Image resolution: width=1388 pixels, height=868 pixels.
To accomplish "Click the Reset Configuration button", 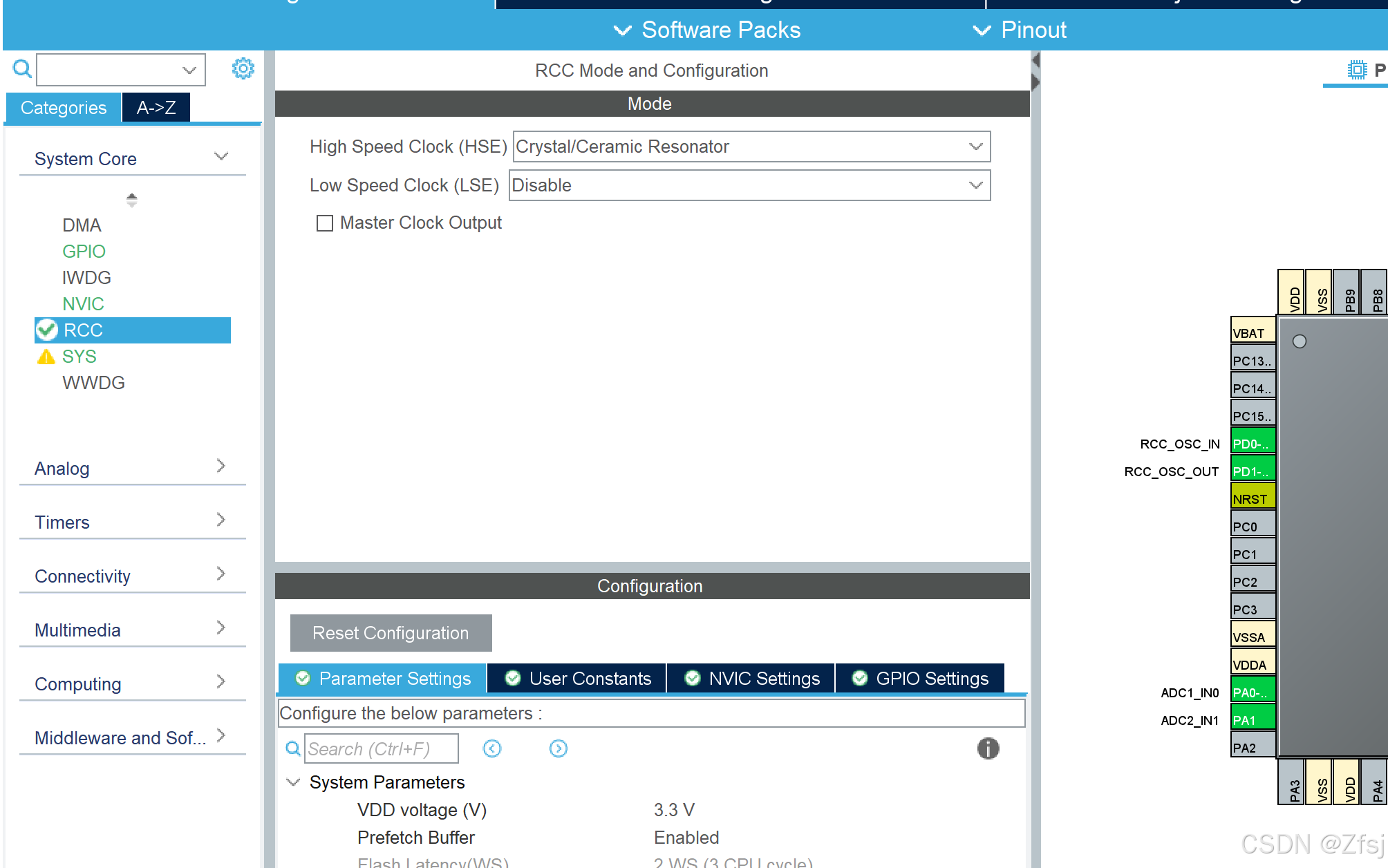I will point(391,633).
